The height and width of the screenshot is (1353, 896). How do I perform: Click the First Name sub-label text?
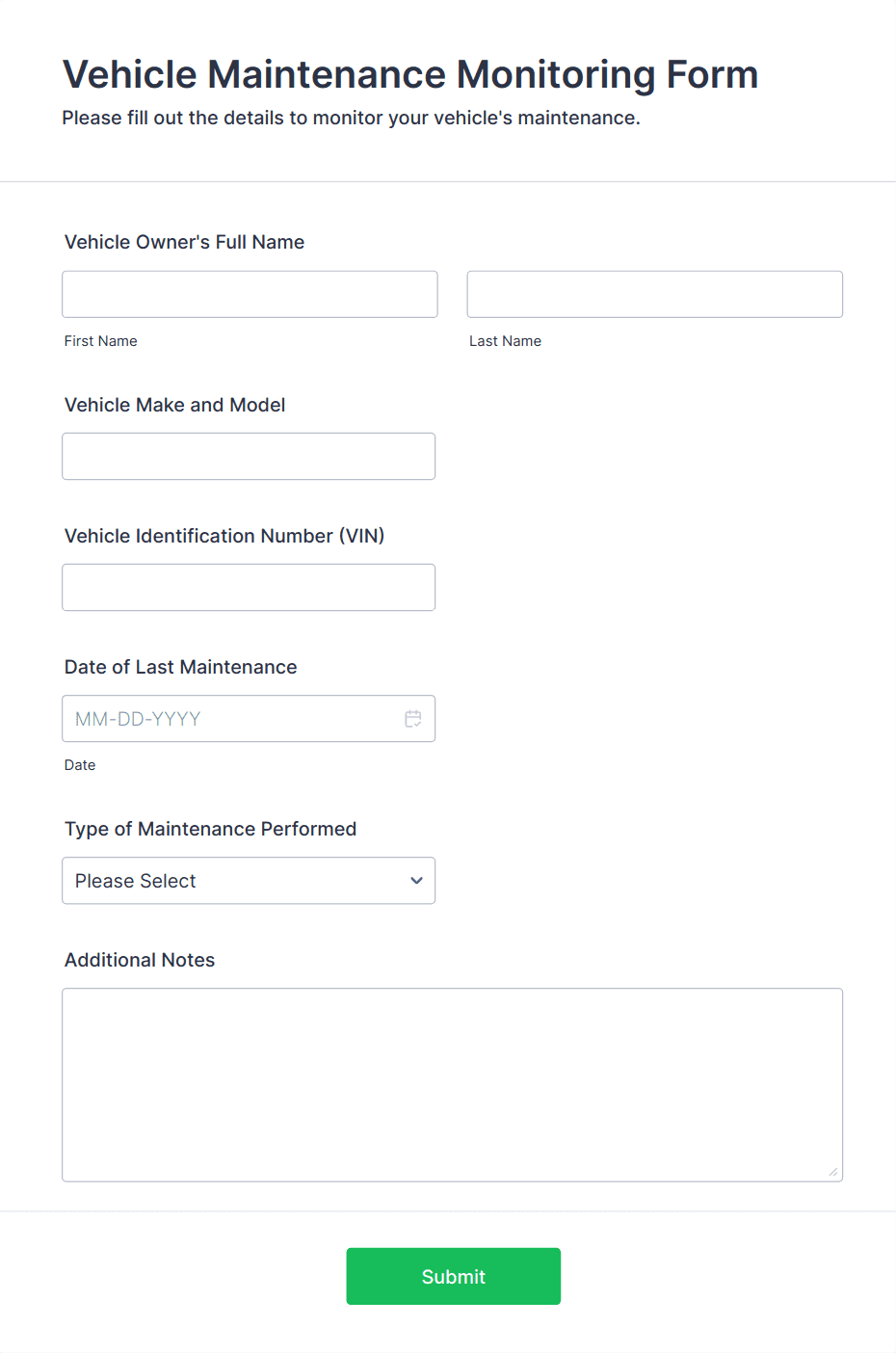click(x=101, y=341)
